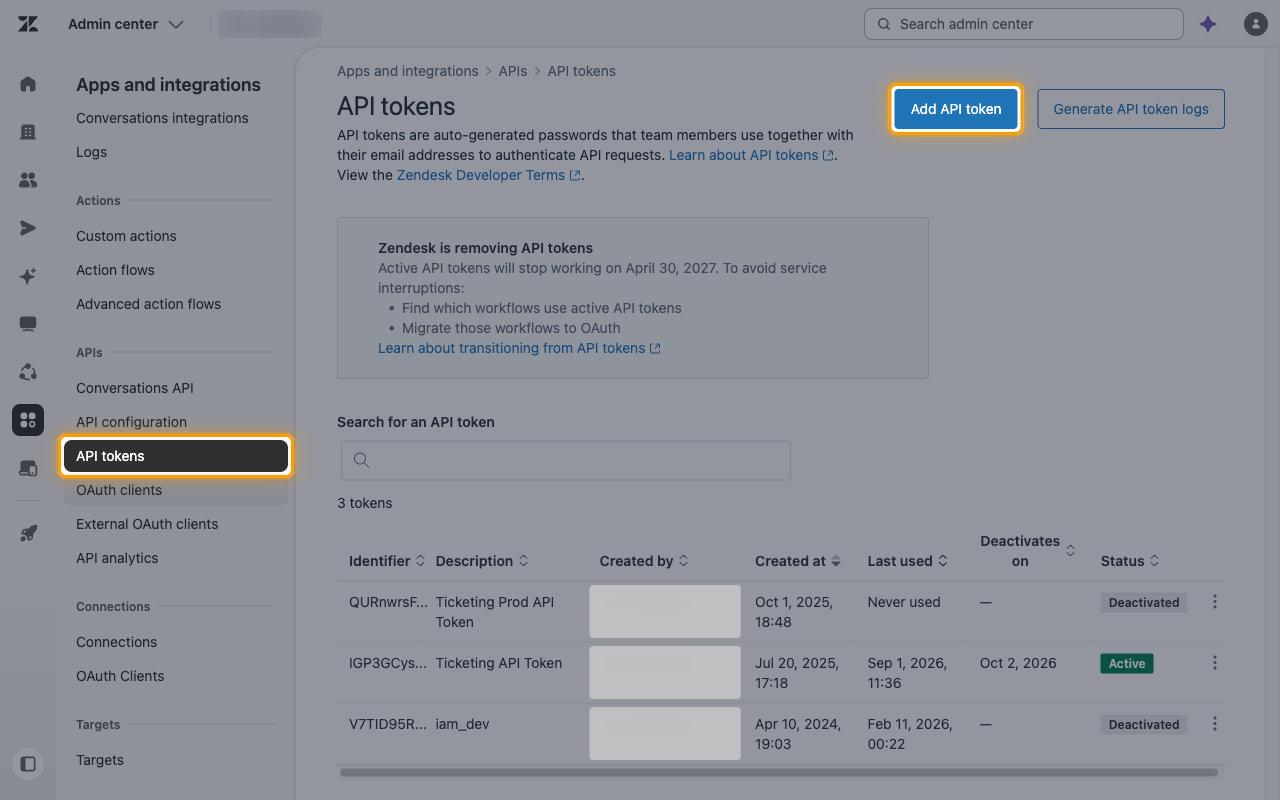Open actions menu for iam_dev token
This screenshot has height=800, width=1280.
pos(1215,724)
